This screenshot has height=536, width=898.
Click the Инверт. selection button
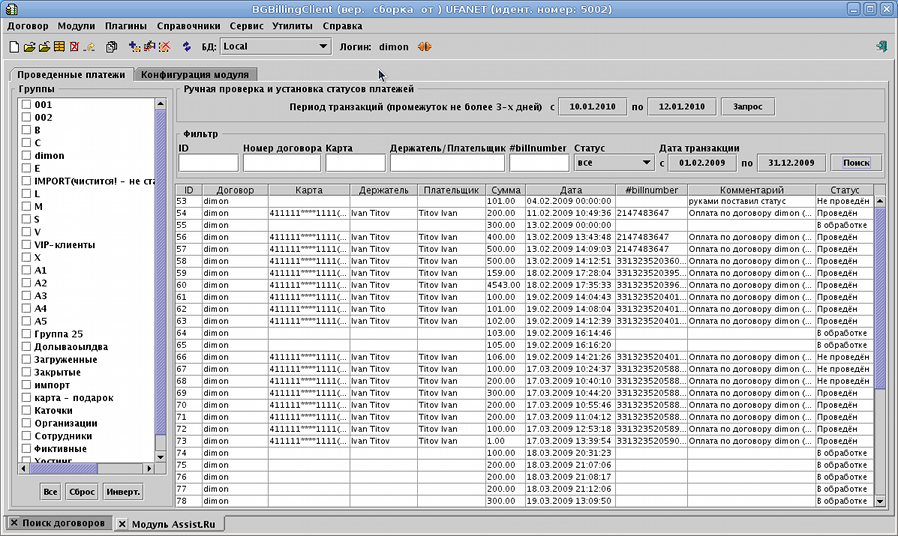[x=121, y=492]
